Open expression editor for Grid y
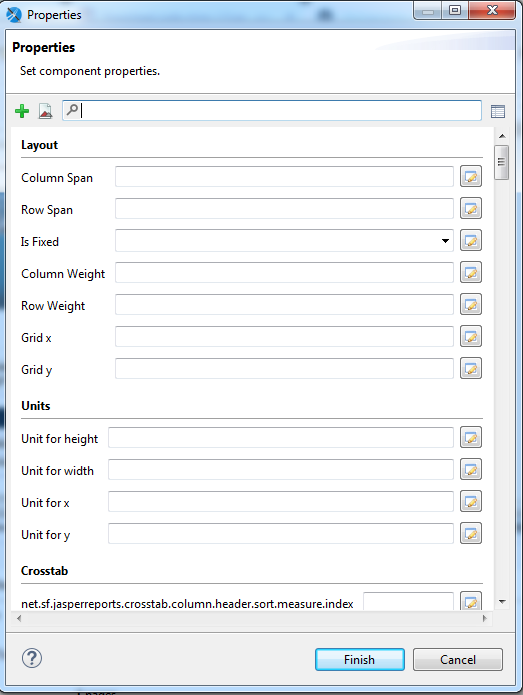This screenshot has width=523, height=695. [471, 368]
